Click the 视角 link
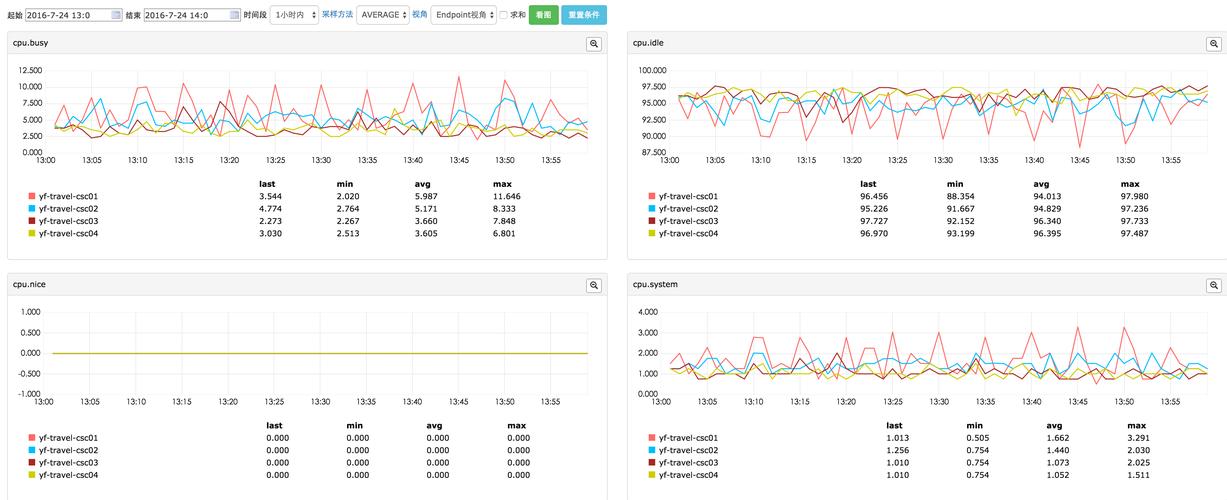Viewport: 1227px width, 500px height. click(420, 15)
